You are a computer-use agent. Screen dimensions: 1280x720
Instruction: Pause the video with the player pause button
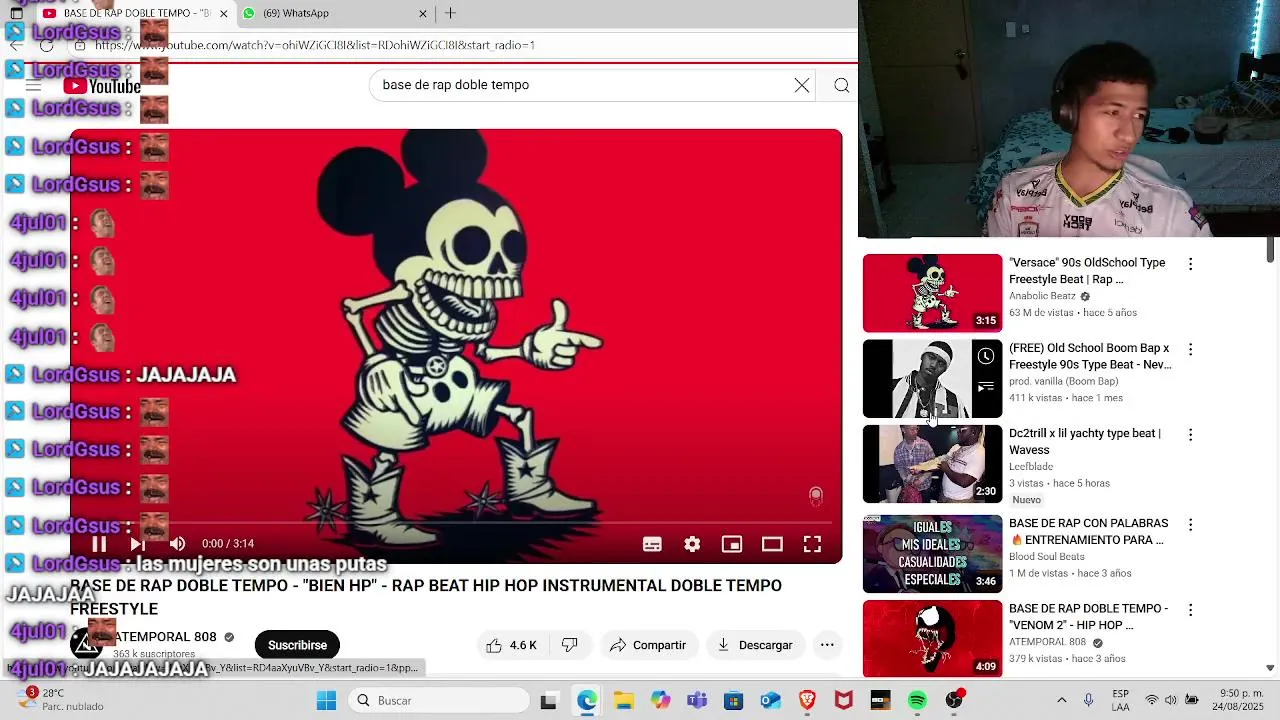[x=99, y=544]
